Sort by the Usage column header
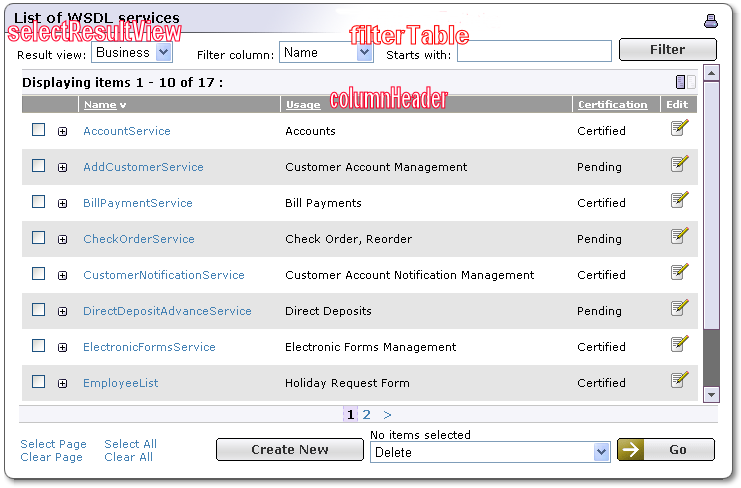Viewport: 741px width, 488px height. [x=303, y=104]
